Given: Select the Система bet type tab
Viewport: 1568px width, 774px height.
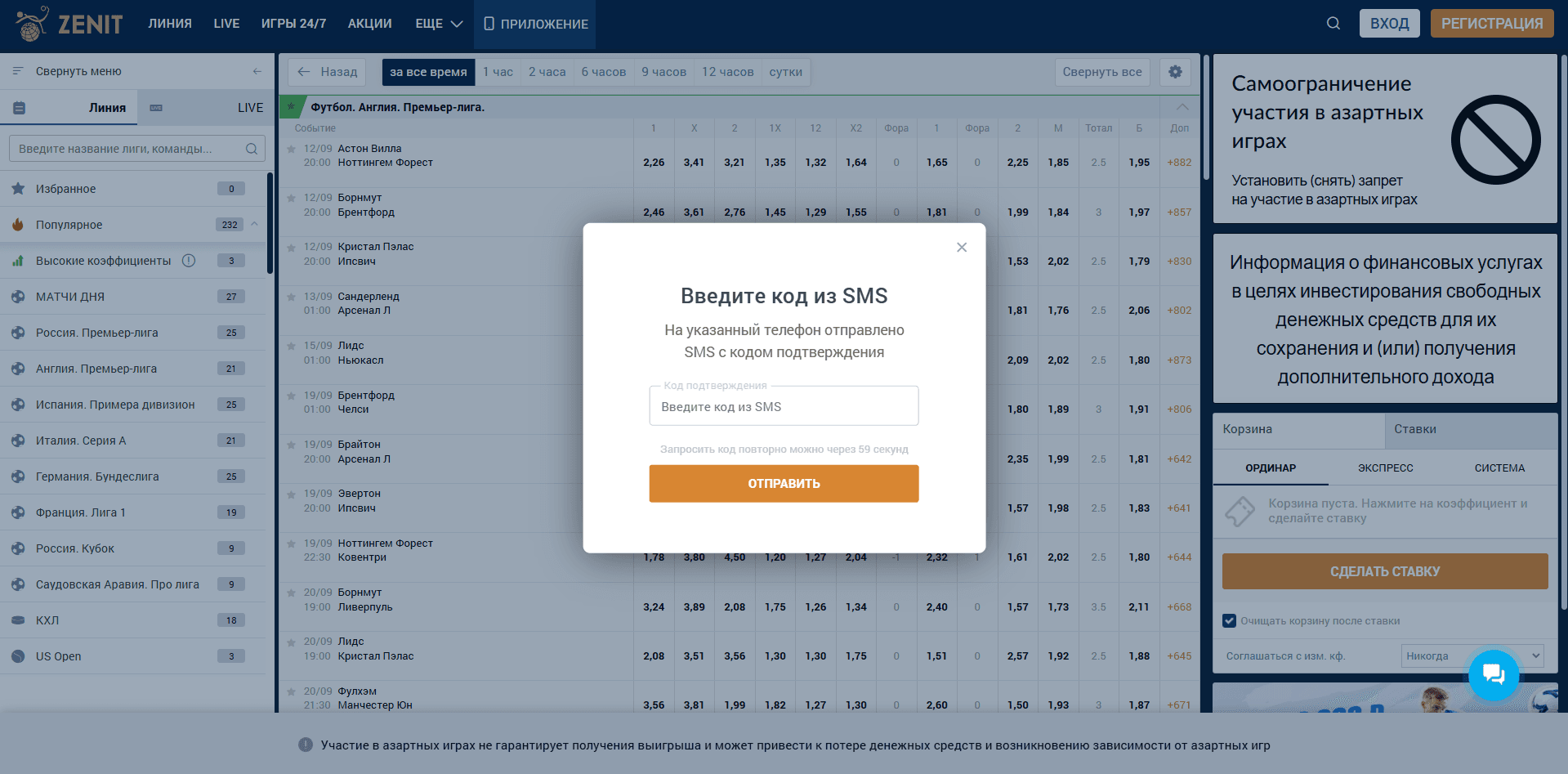Looking at the screenshot, I should tap(1499, 468).
